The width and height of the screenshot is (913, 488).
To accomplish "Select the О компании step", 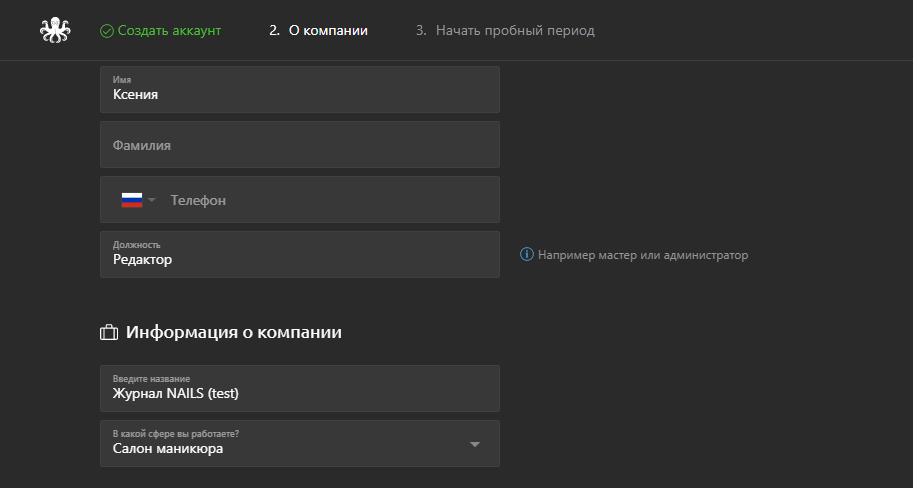I will [319, 30].
